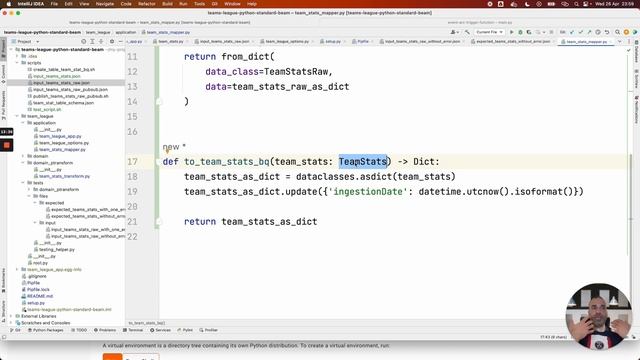
Task: Collapse the tests folder in tree
Action: coord(23,183)
